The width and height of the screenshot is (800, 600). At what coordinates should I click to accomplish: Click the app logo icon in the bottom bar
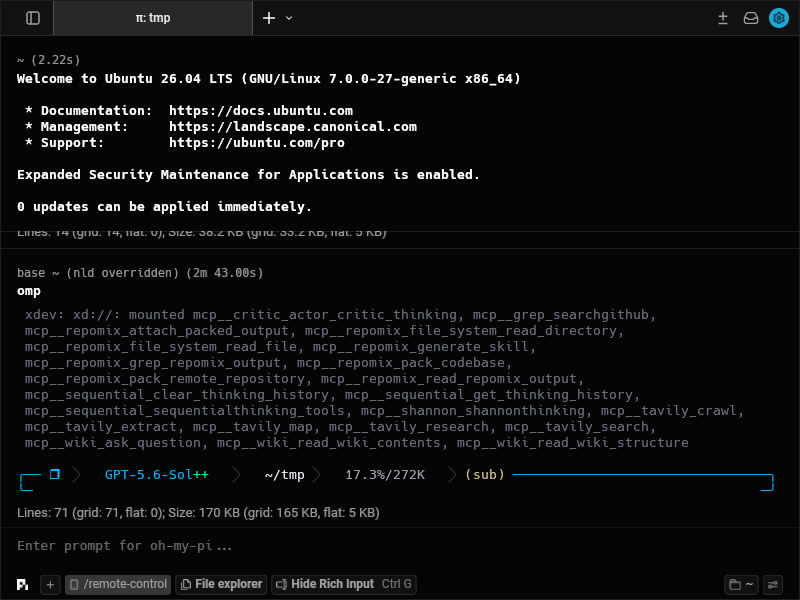pyautogui.click(x=22, y=584)
